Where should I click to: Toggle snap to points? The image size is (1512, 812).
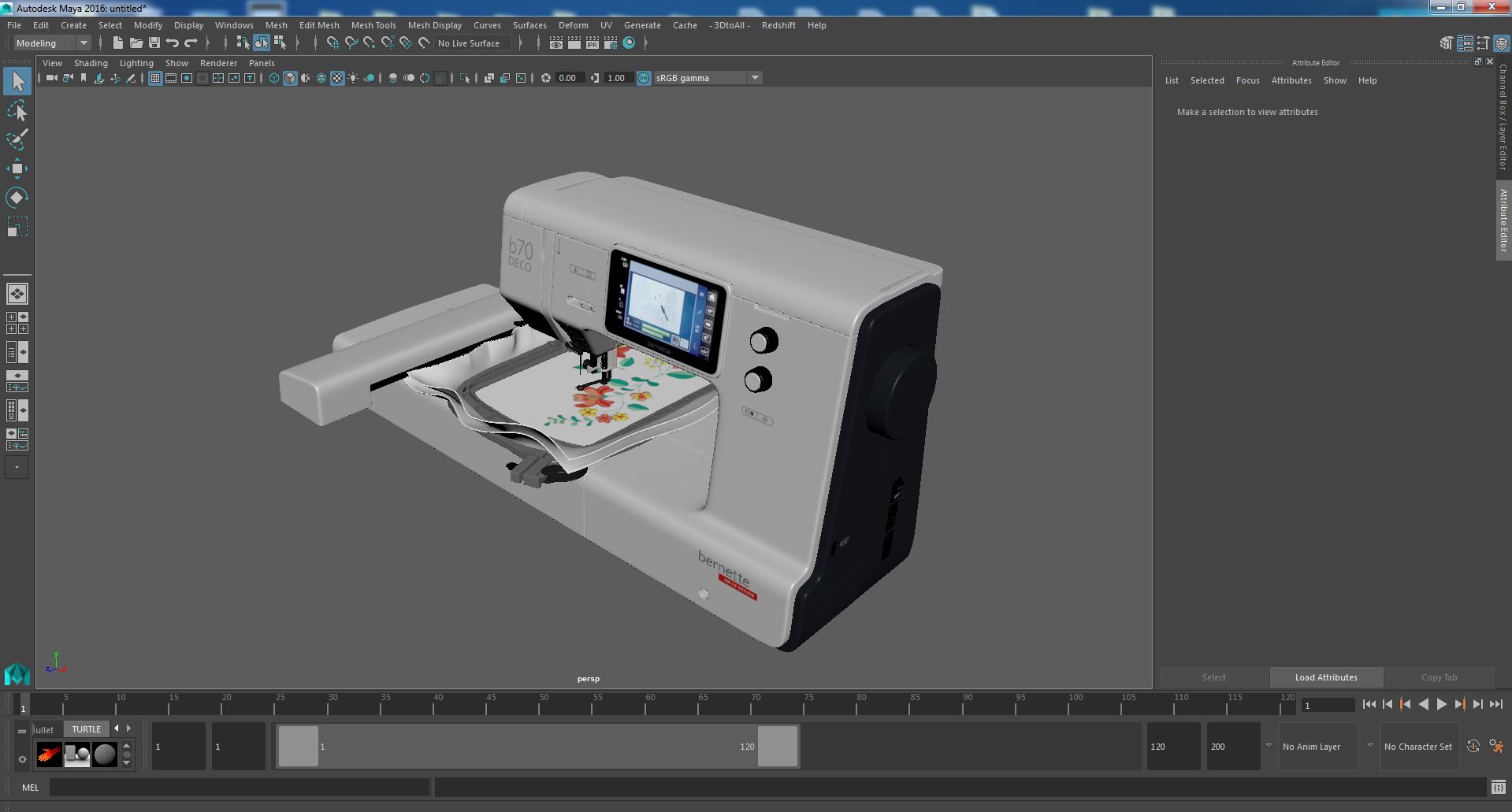(x=369, y=43)
